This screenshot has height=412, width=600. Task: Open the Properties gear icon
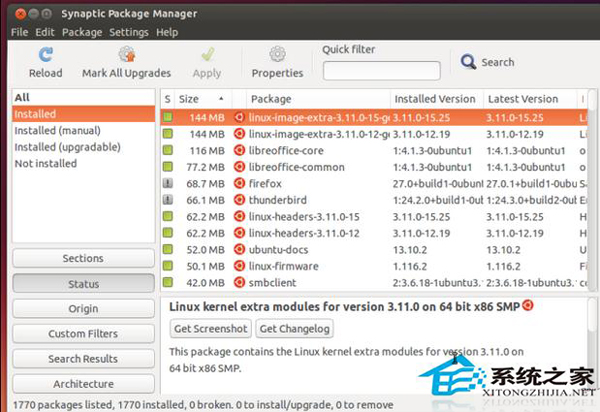click(277, 54)
